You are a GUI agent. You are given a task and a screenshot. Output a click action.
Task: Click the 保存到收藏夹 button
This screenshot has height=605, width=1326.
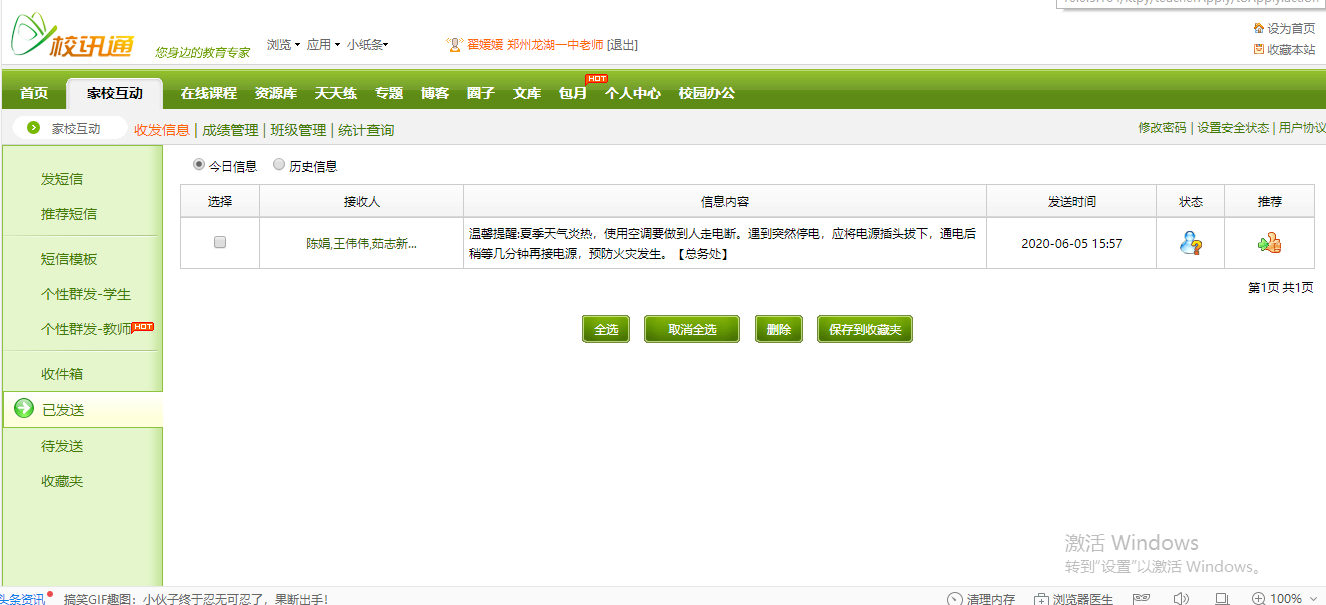(x=865, y=329)
